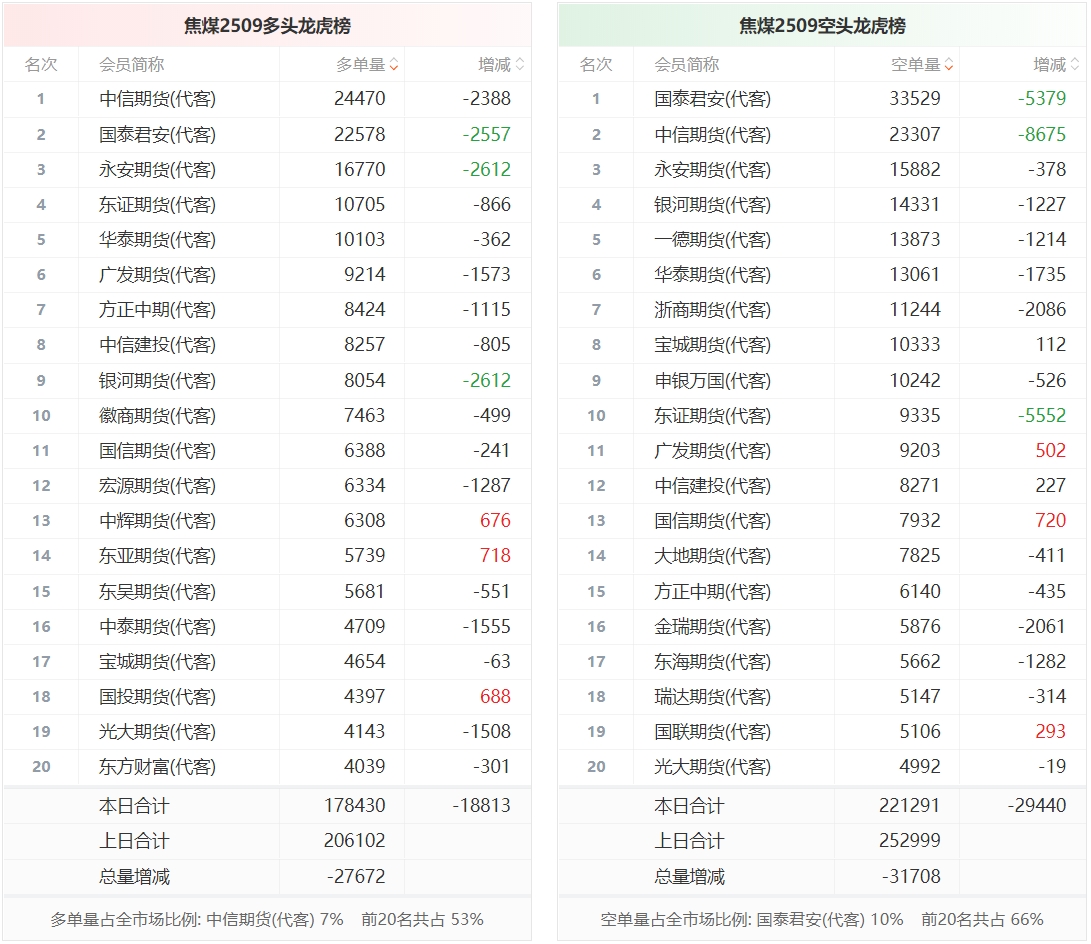Click red change value 718
The image size is (1091, 944).
tap(495, 556)
